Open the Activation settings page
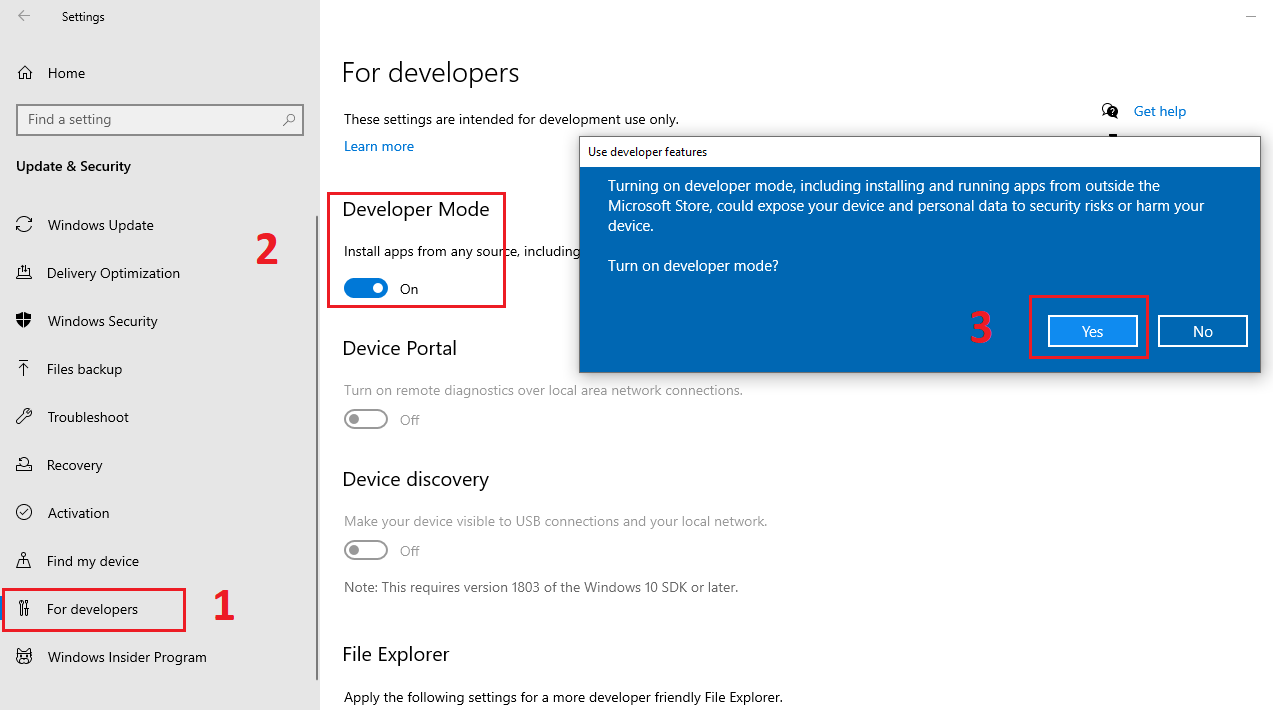Image resolution: width=1275 pixels, height=710 pixels. pyautogui.click(x=78, y=513)
